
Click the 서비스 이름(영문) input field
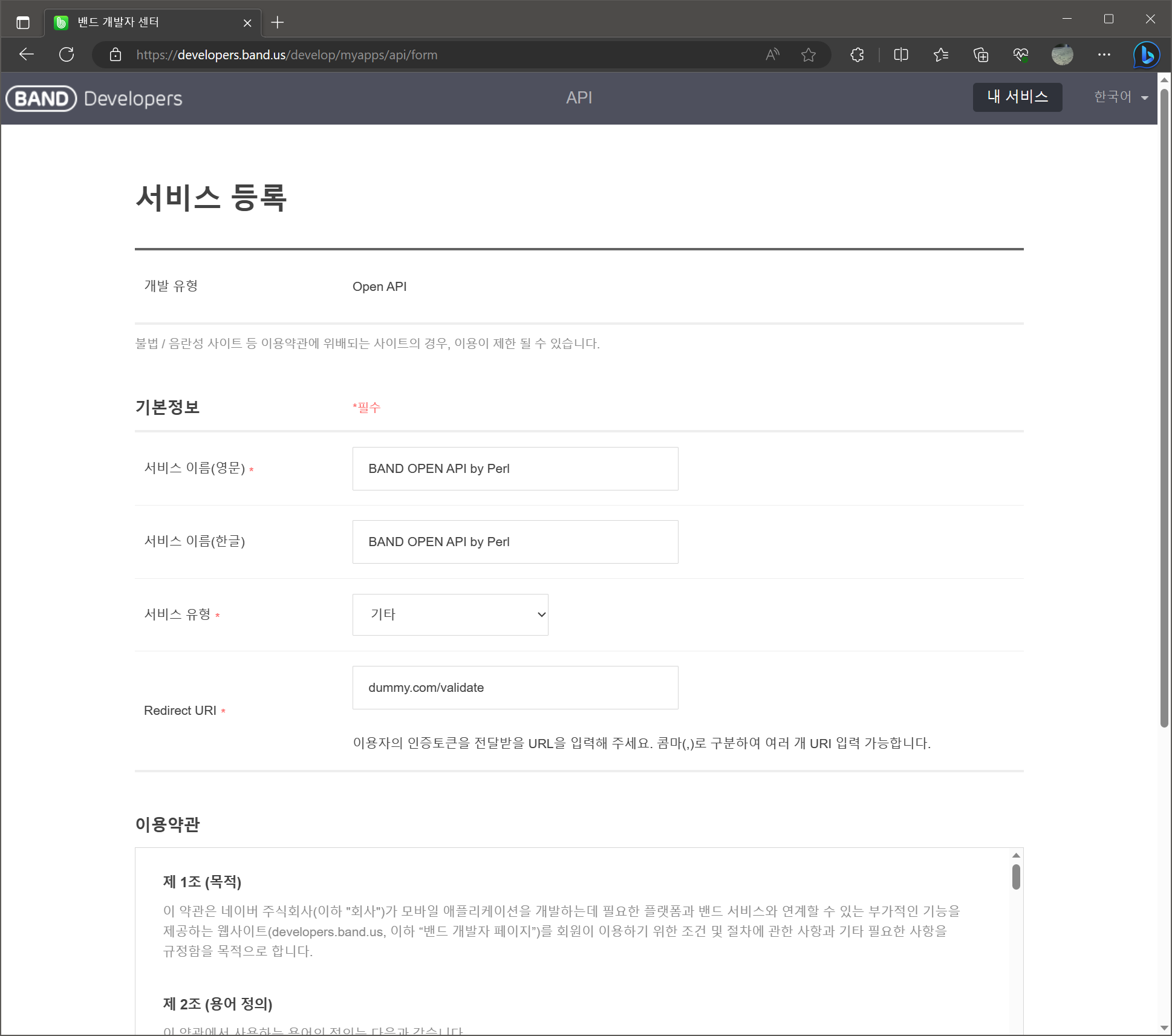pyautogui.click(x=515, y=469)
